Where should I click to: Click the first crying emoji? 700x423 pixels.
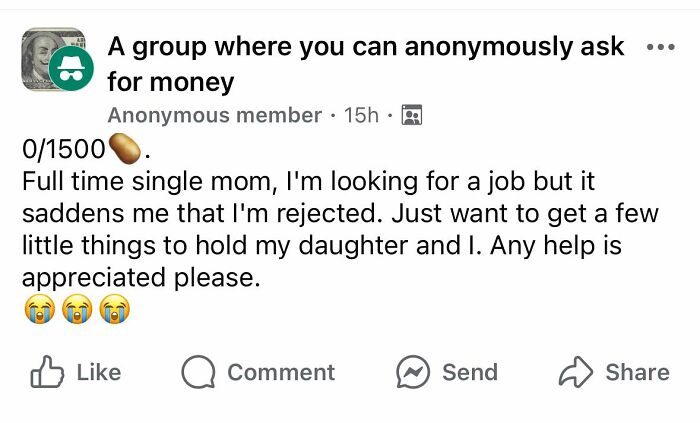[x=37, y=311]
